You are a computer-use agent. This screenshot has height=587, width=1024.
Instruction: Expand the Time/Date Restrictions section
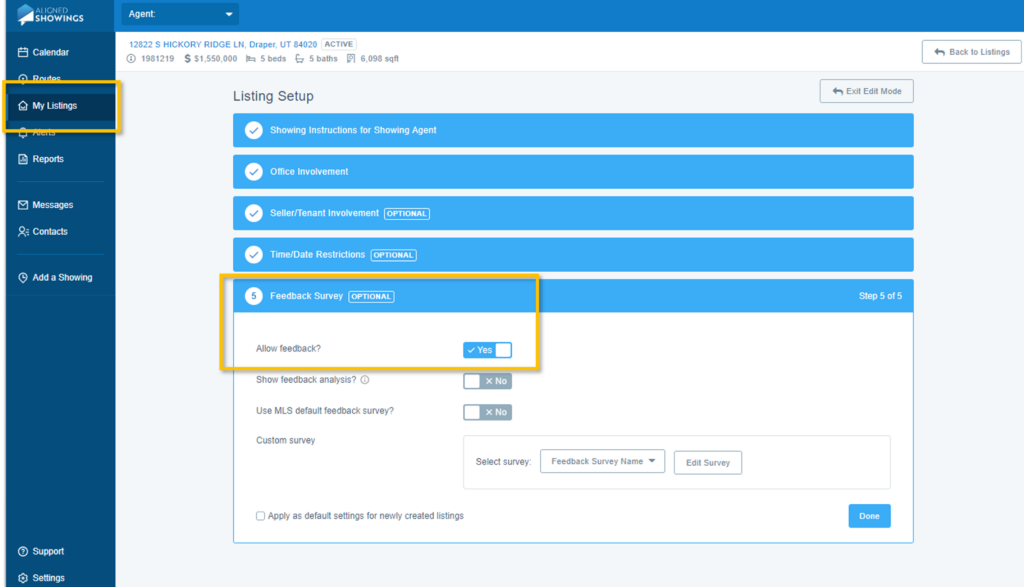pos(573,255)
